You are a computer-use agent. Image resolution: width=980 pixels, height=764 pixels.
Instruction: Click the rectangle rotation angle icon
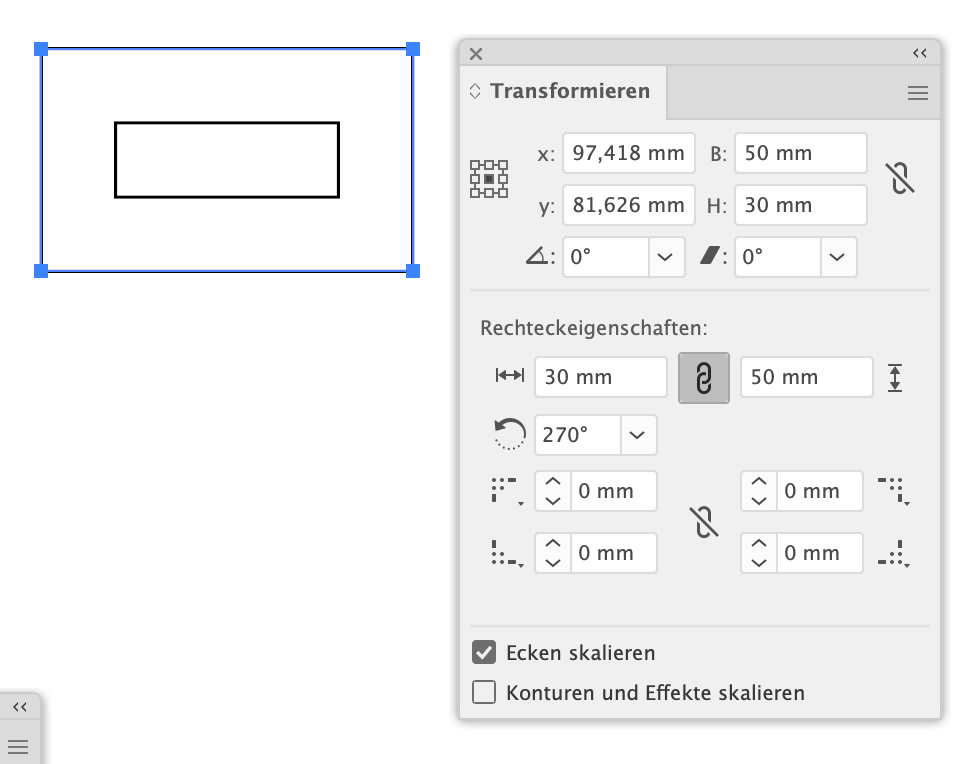510,435
